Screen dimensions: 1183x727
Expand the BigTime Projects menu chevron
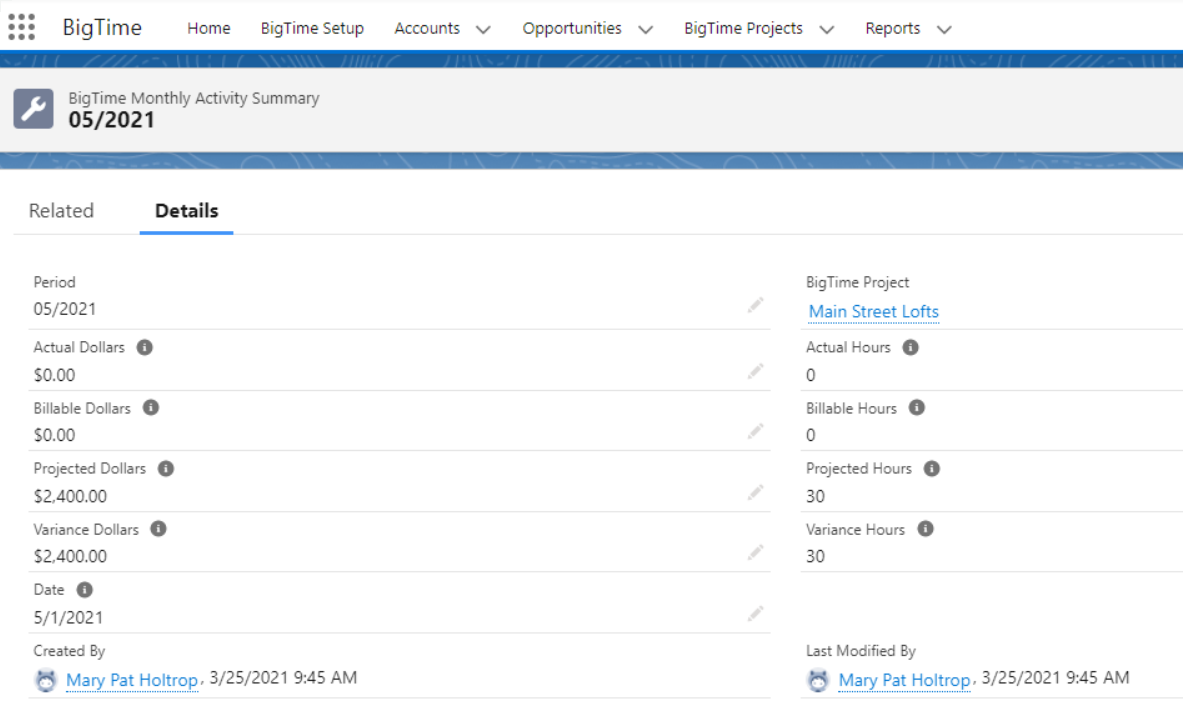click(x=827, y=29)
